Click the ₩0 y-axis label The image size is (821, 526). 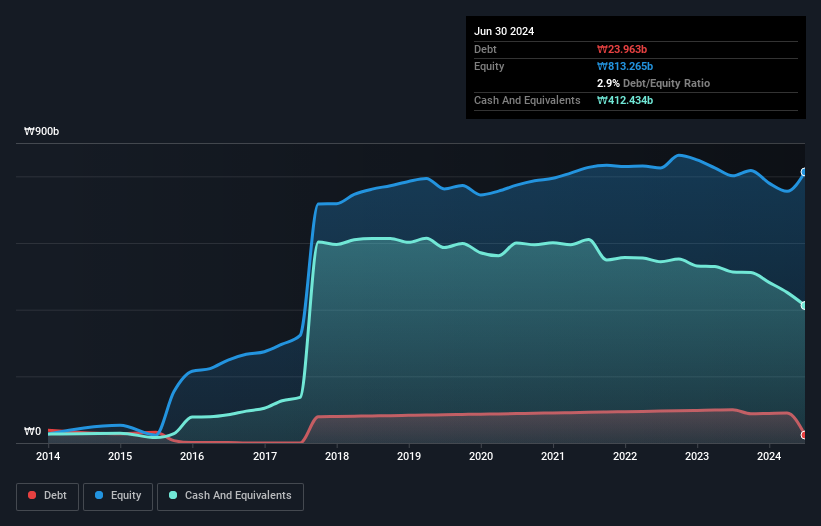click(x=32, y=431)
